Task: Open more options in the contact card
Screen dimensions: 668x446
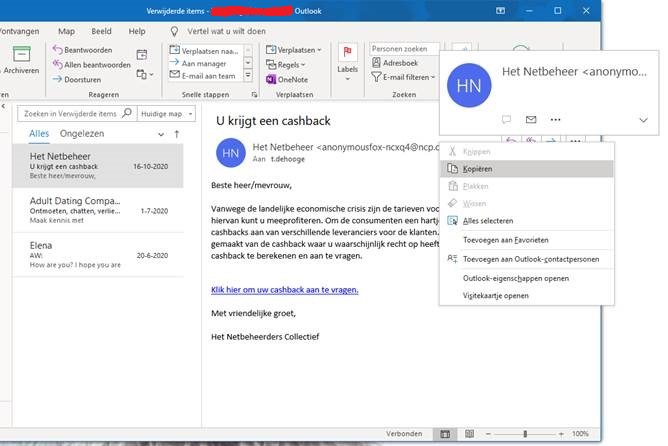Action: 555,120
